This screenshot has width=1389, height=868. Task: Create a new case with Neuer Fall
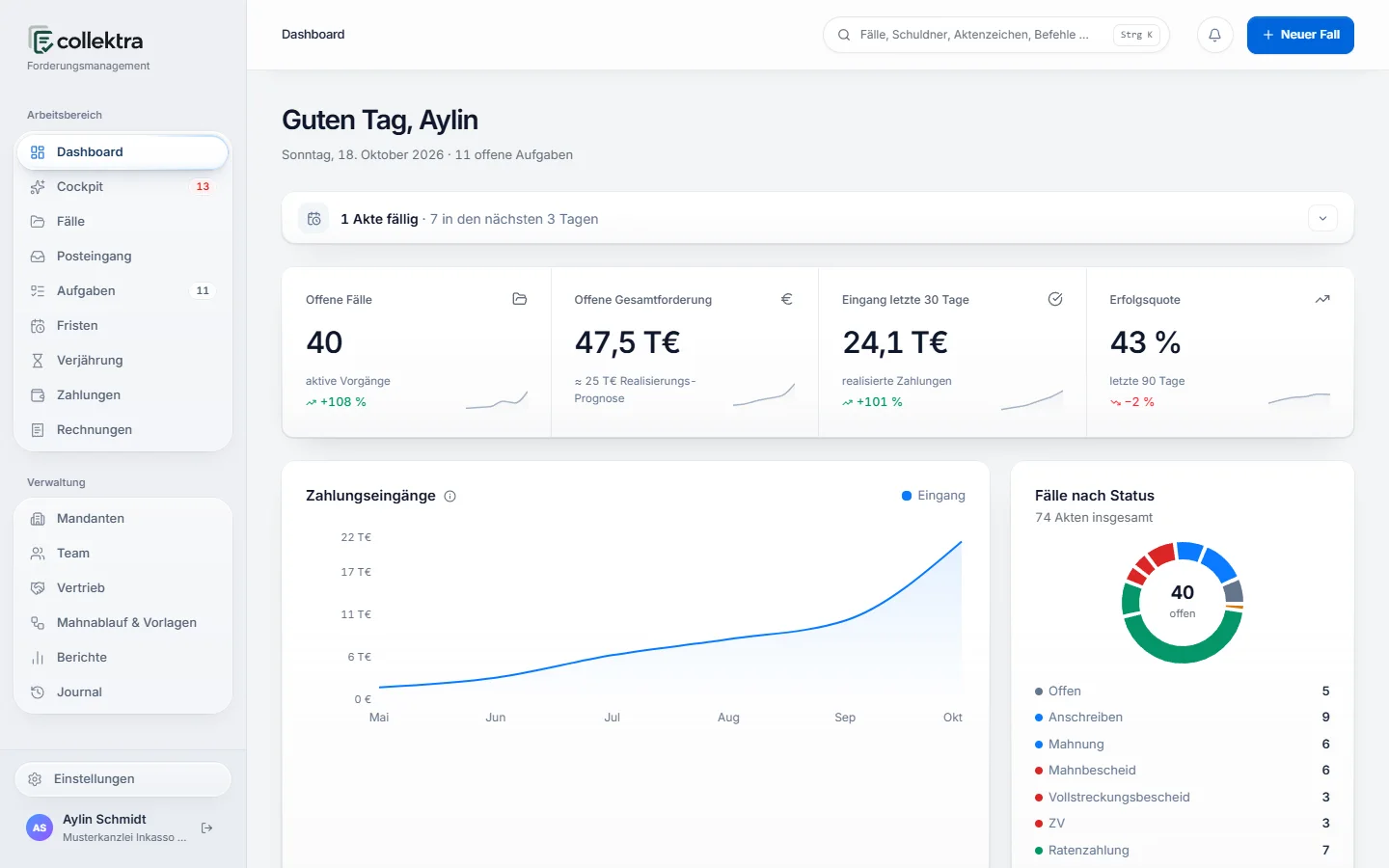(1300, 35)
